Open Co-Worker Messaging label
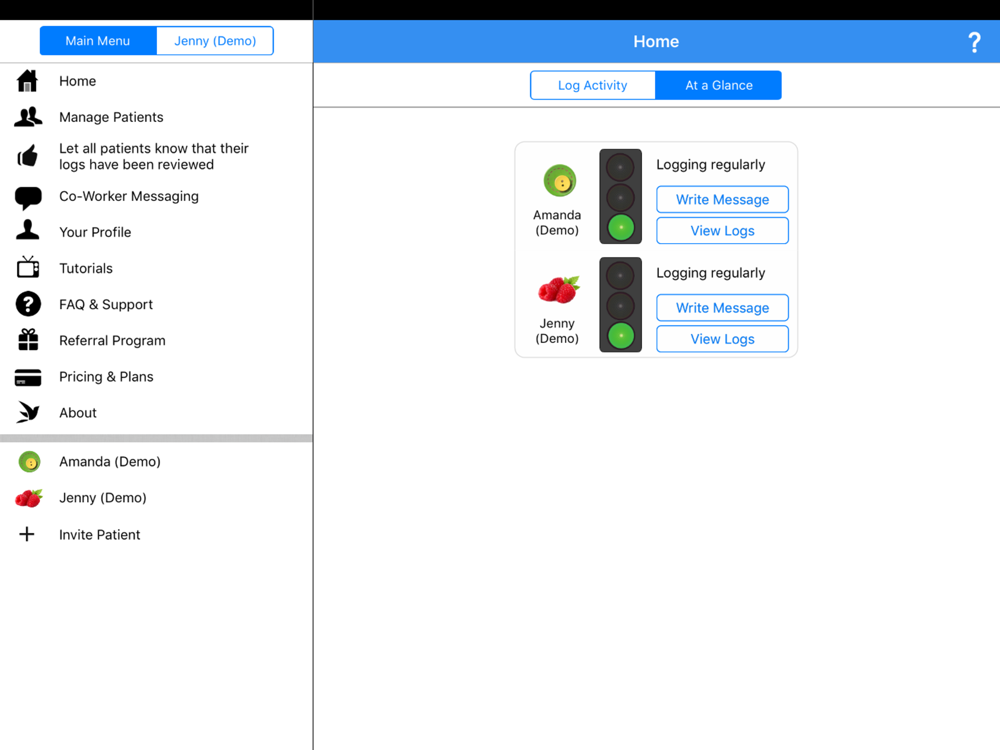This screenshot has height=750, width=1000. click(x=129, y=196)
